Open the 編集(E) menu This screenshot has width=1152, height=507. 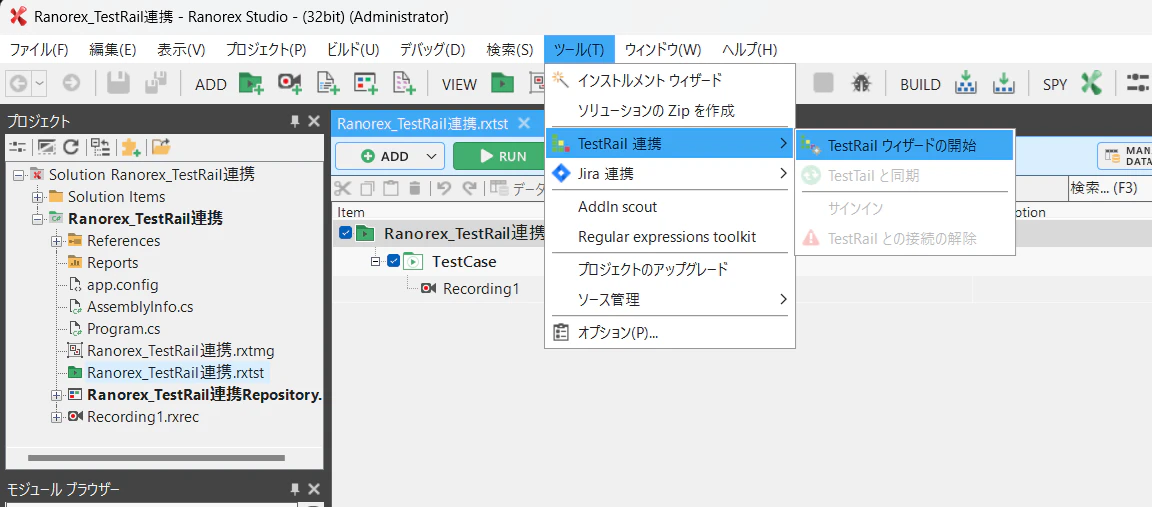[x=112, y=50]
